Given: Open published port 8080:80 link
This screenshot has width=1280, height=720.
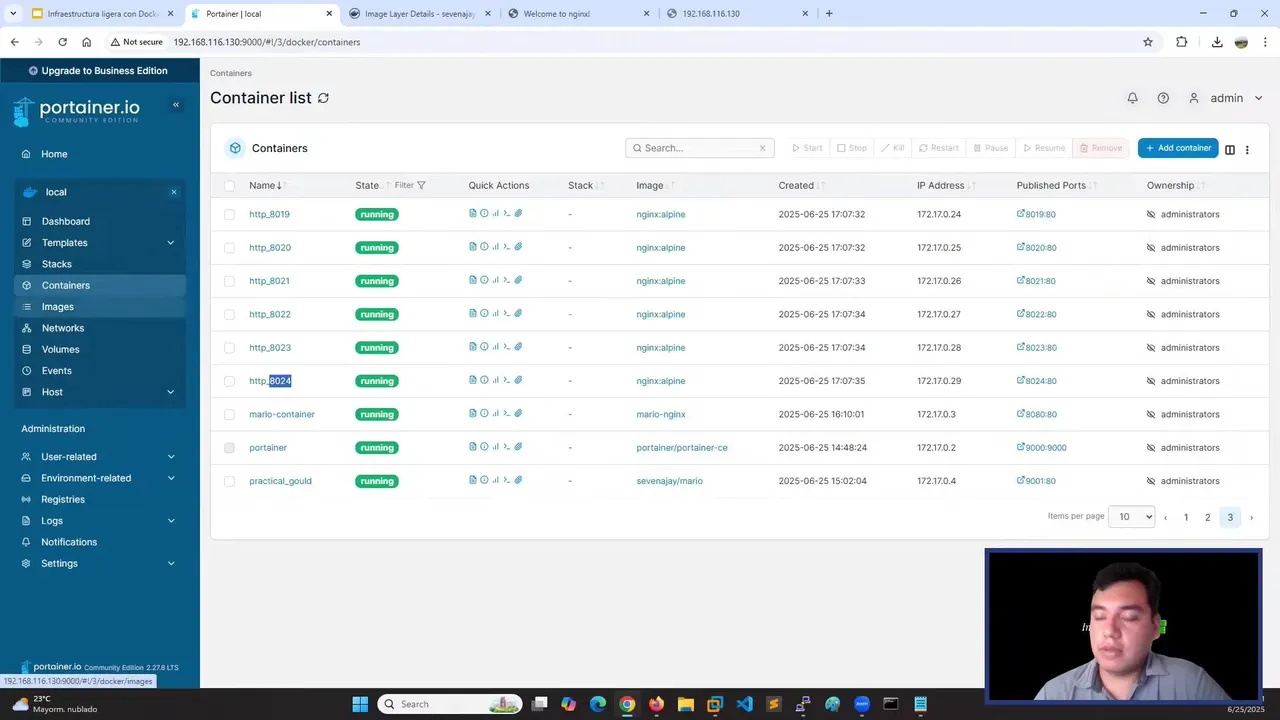Looking at the screenshot, I should [1037, 414].
